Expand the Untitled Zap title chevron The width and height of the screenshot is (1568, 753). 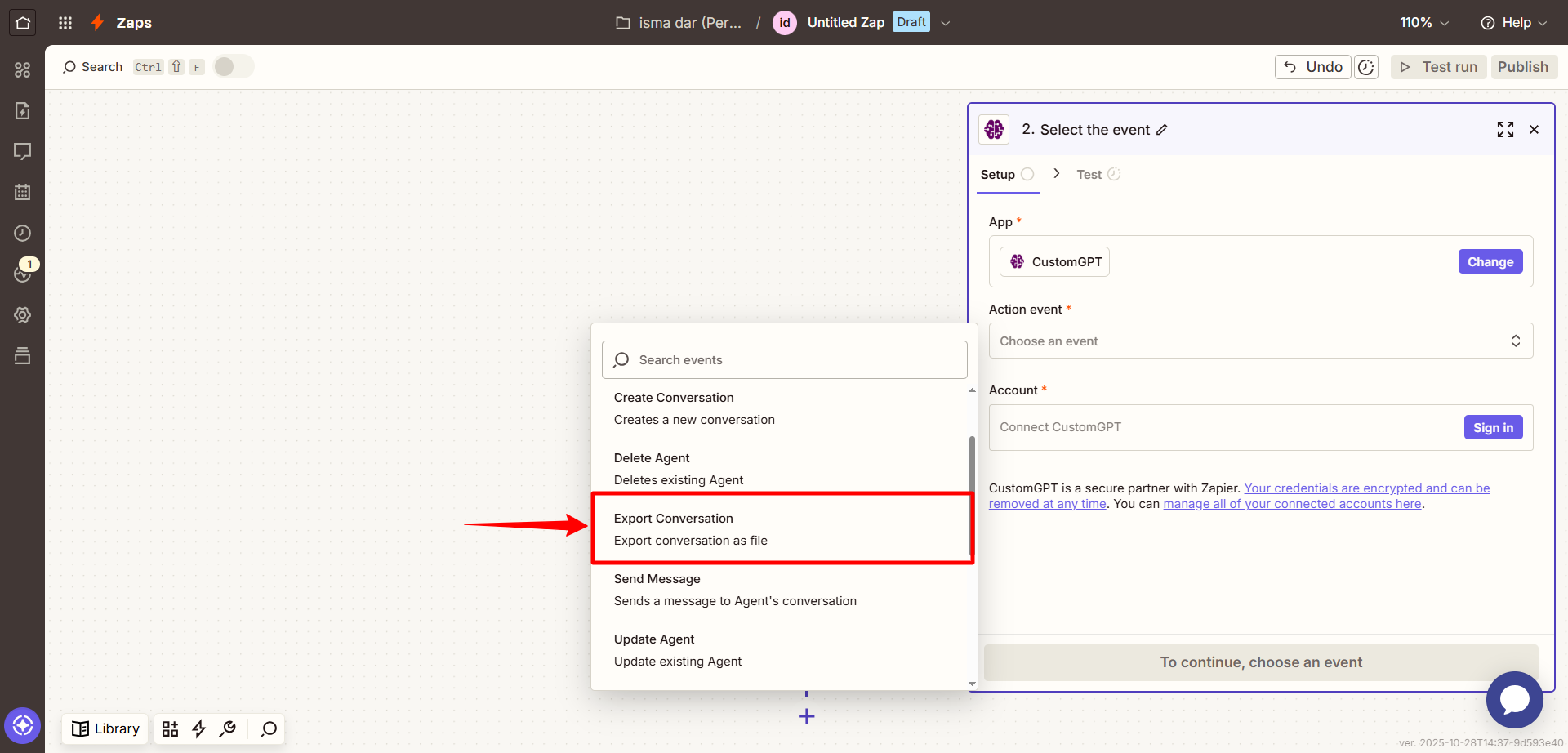coord(946,23)
